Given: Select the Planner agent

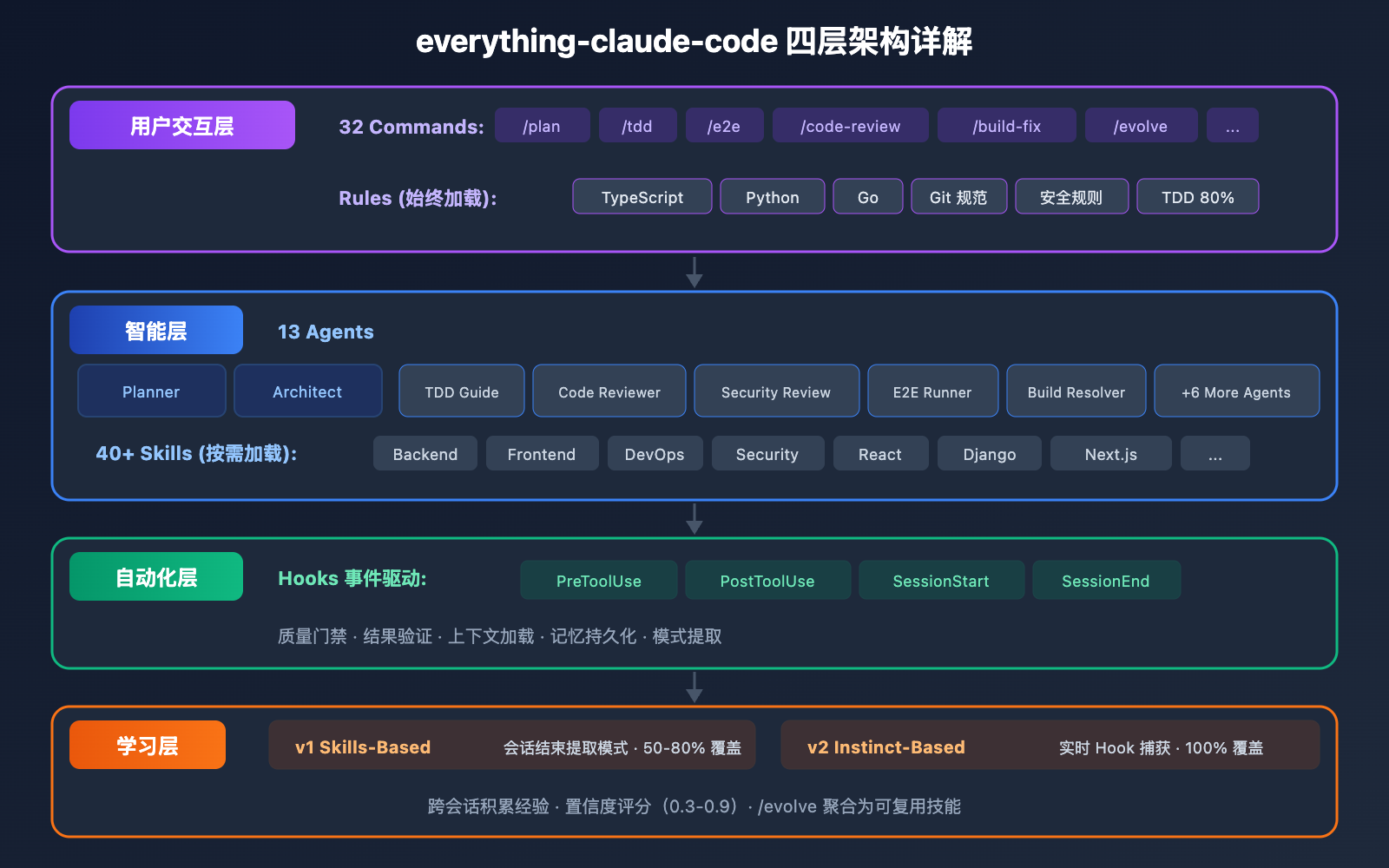Looking at the screenshot, I should pos(151,391).
